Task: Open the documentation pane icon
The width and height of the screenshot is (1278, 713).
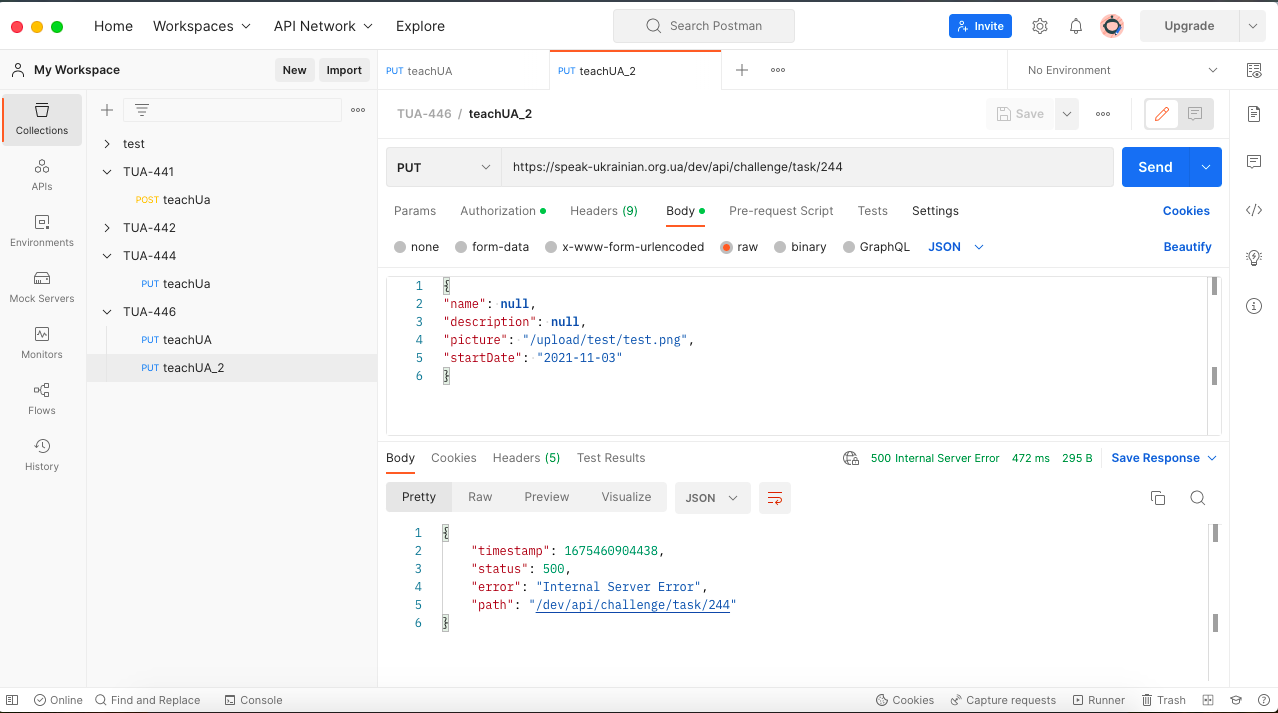Action: 1254,114
